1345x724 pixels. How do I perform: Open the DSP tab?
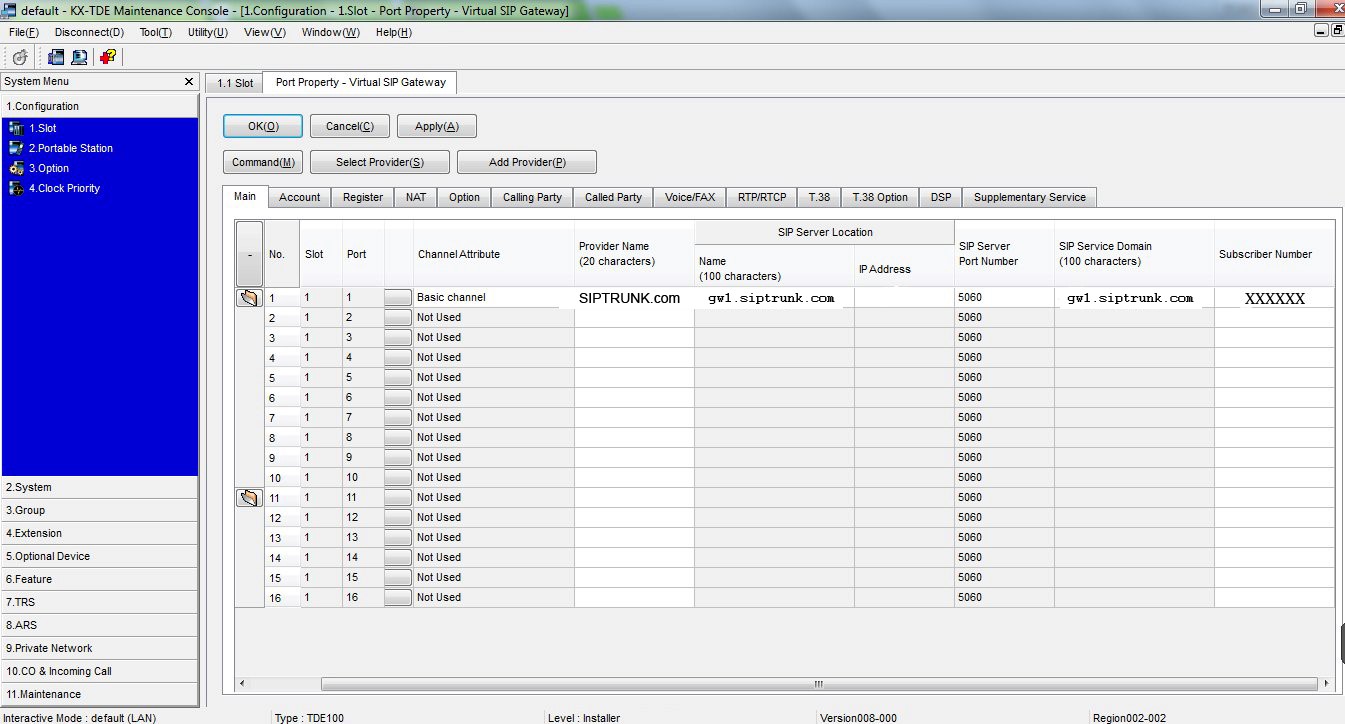[x=941, y=197]
